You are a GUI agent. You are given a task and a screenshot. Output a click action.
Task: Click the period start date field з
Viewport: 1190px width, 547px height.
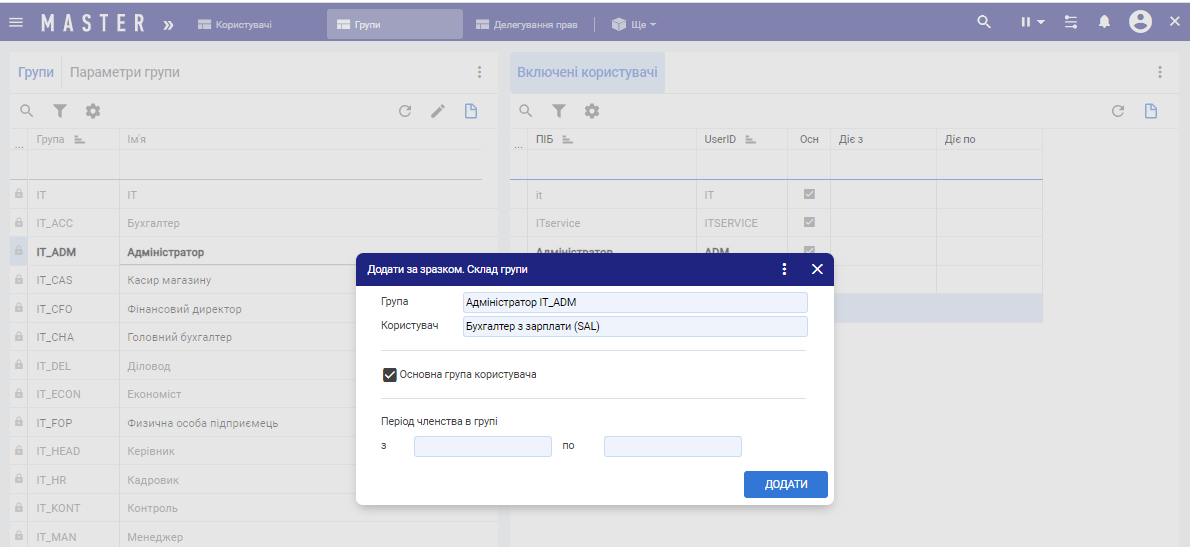483,446
